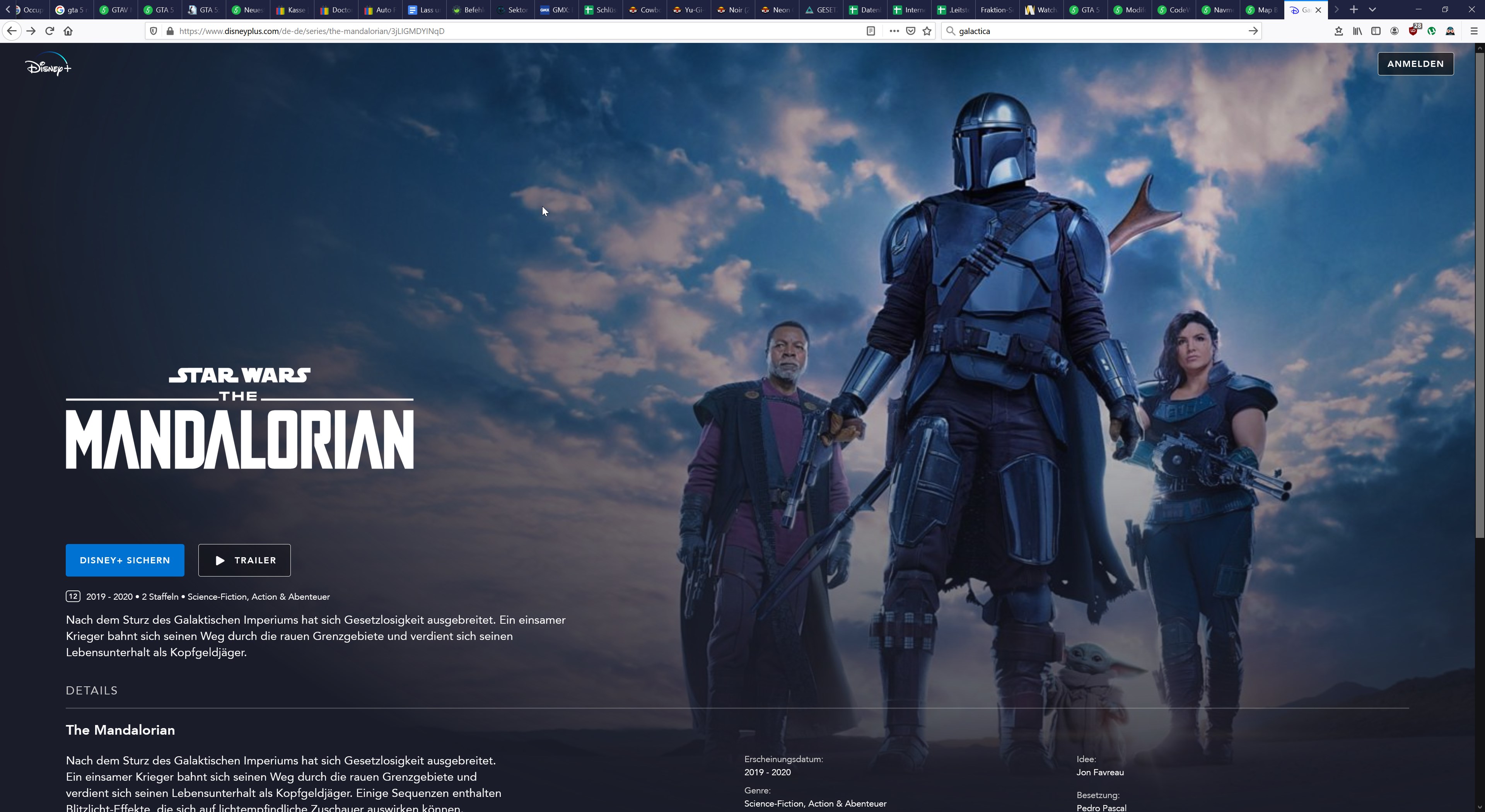This screenshot has height=812, width=1485.
Task: Switch to the 'Kasse' tab
Action: pyautogui.click(x=292, y=10)
